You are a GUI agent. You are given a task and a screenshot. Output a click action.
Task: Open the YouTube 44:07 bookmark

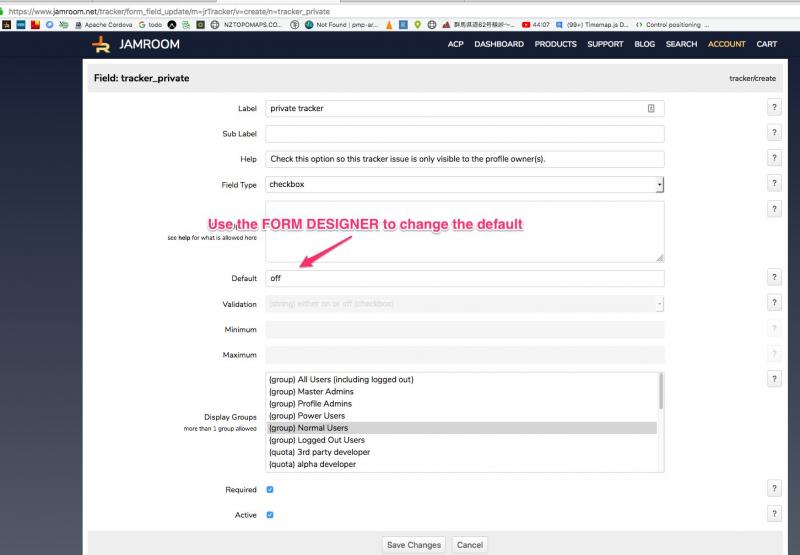[x=536, y=24]
